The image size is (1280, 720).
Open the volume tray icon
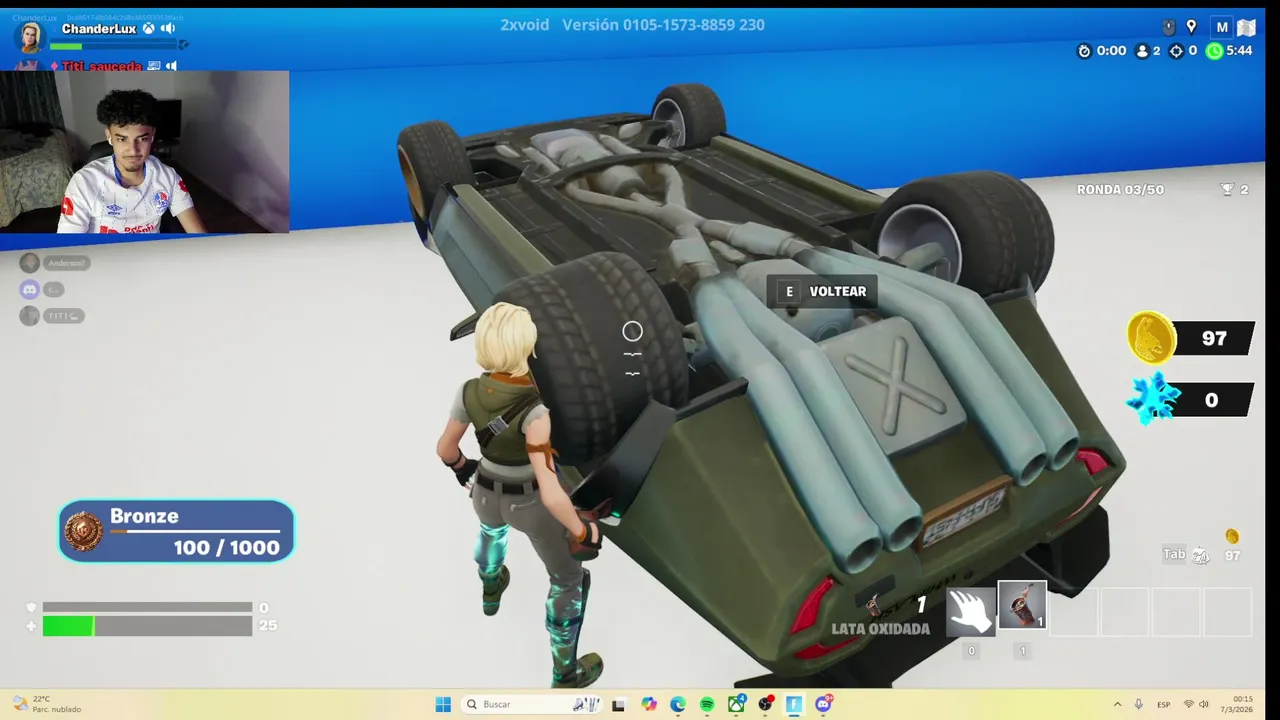pyautogui.click(x=1204, y=704)
